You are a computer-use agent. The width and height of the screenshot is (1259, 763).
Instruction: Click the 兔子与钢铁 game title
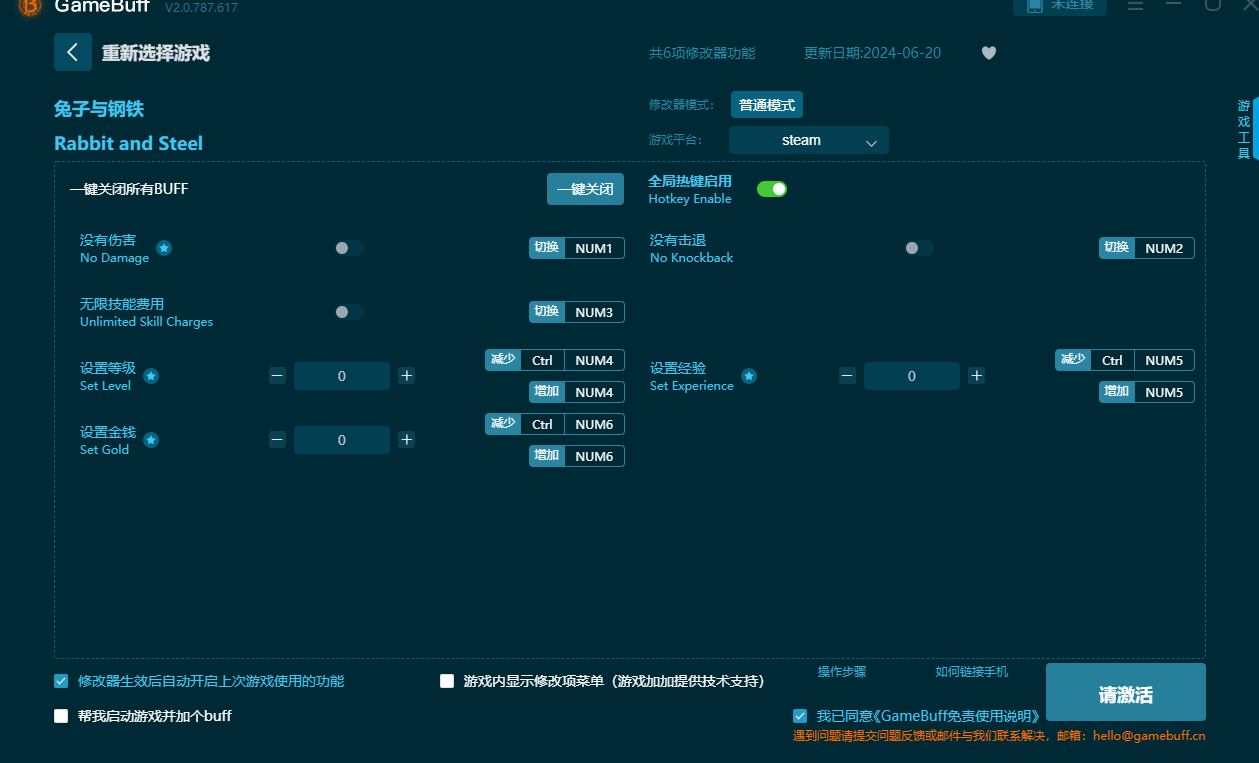click(99, 109)
